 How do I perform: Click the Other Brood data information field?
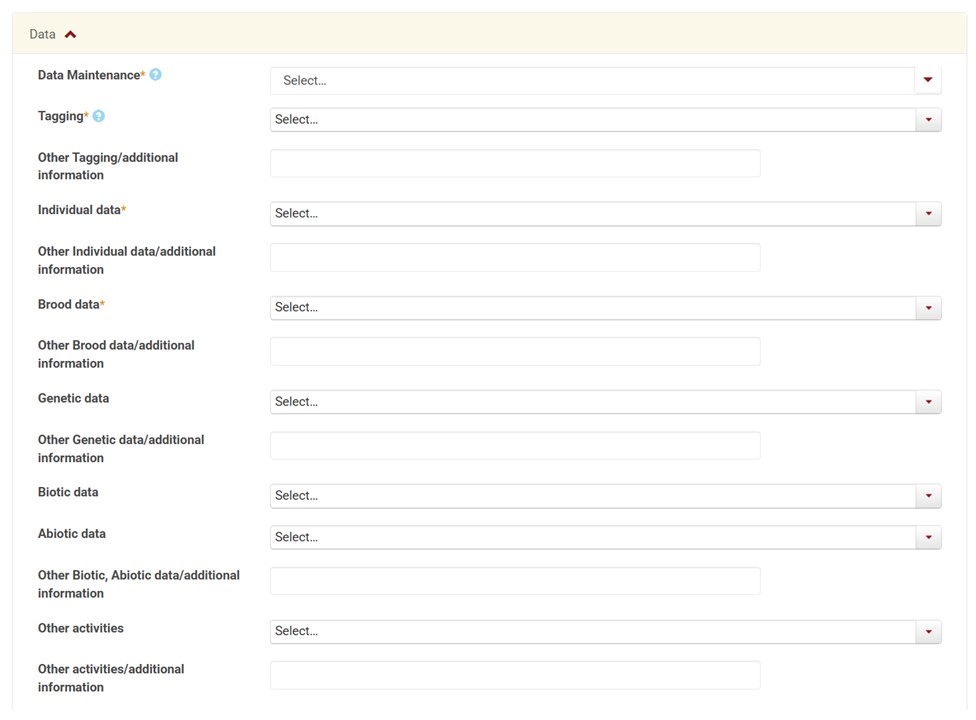pos(515,352)
